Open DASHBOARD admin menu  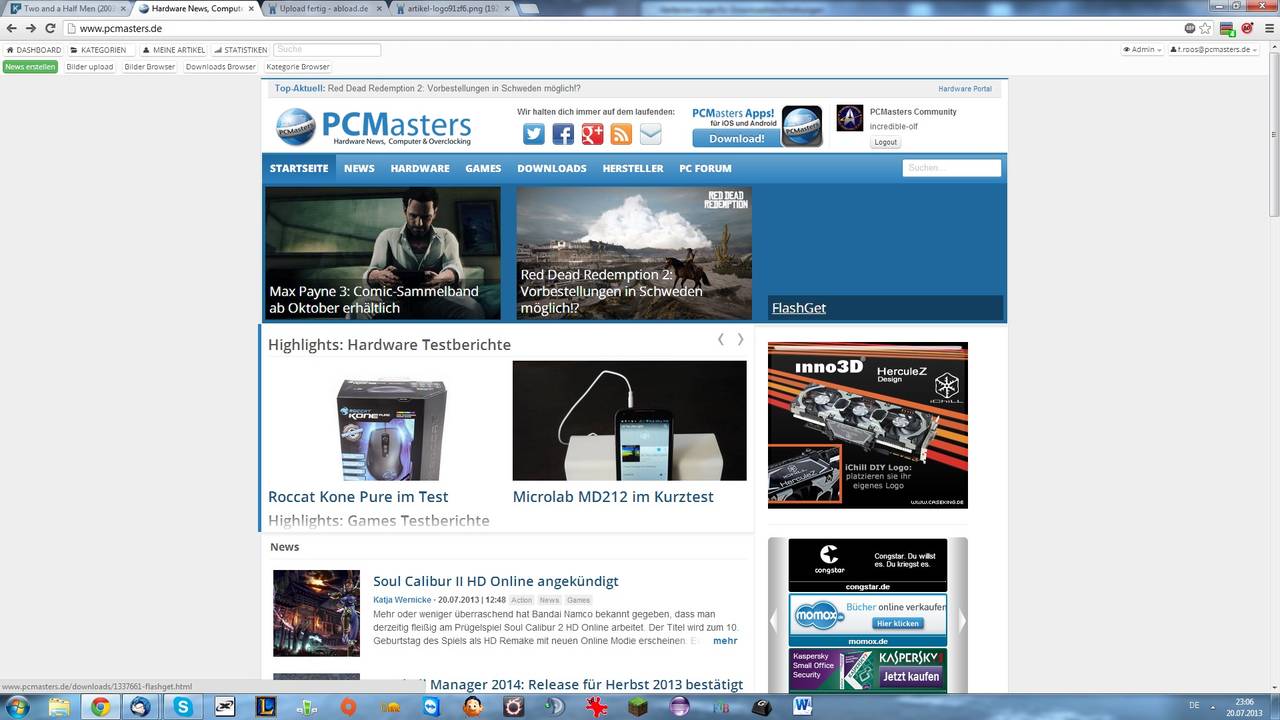34,49
